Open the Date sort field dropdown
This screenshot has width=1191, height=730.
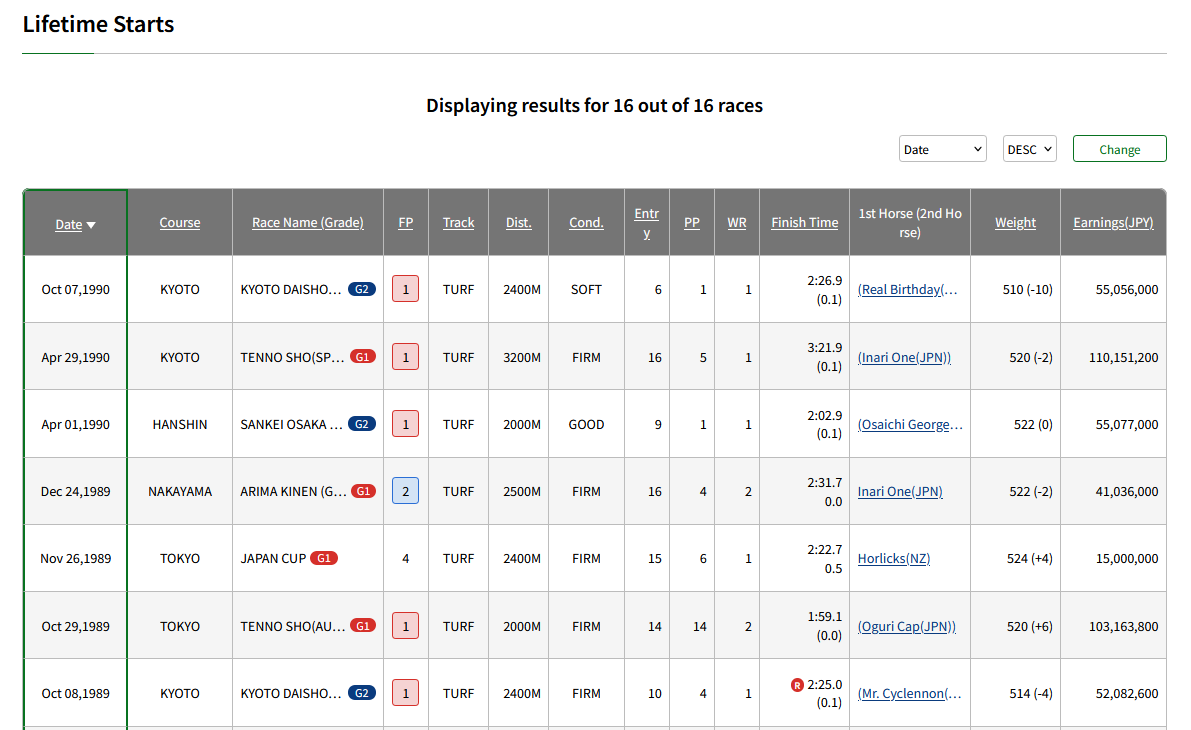(942, 149)
